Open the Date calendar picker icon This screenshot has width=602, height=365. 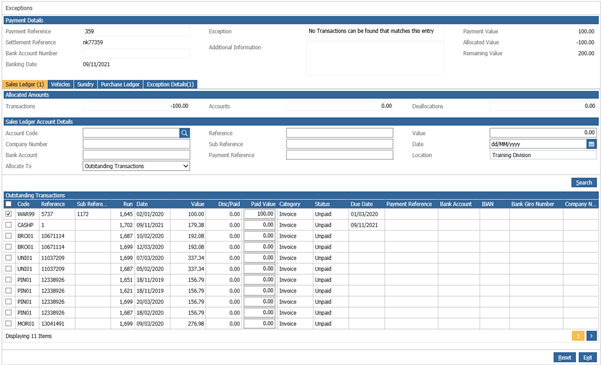pos(591,144)
